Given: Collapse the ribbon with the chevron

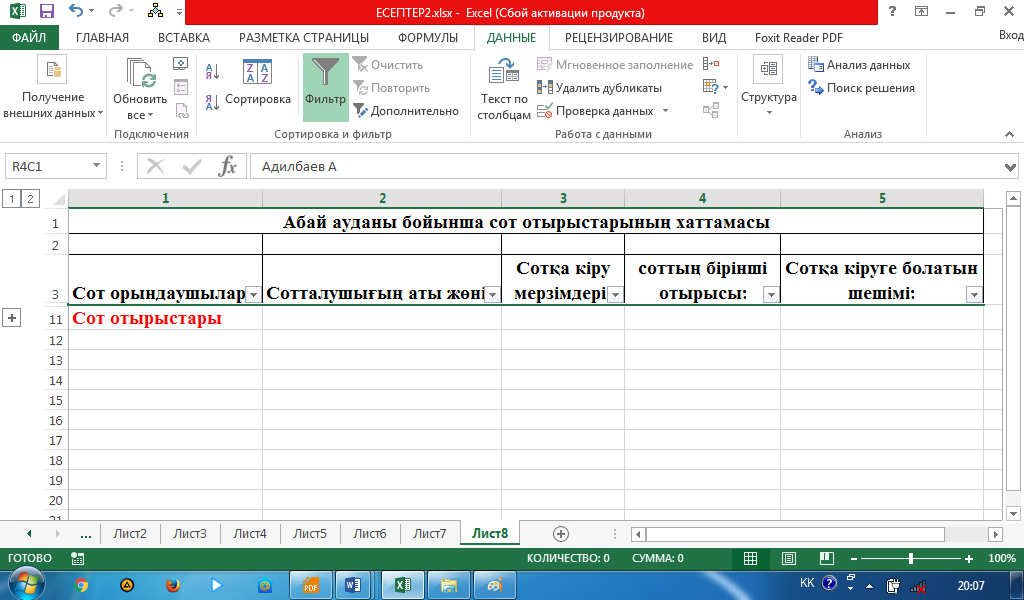Looking at the screenshot, I should click(1010, 134).
